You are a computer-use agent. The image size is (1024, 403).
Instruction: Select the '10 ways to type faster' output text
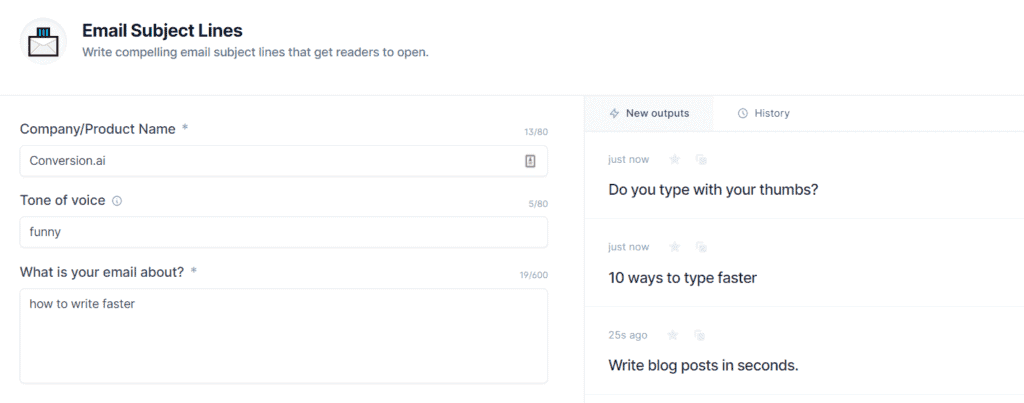point(682,278)
